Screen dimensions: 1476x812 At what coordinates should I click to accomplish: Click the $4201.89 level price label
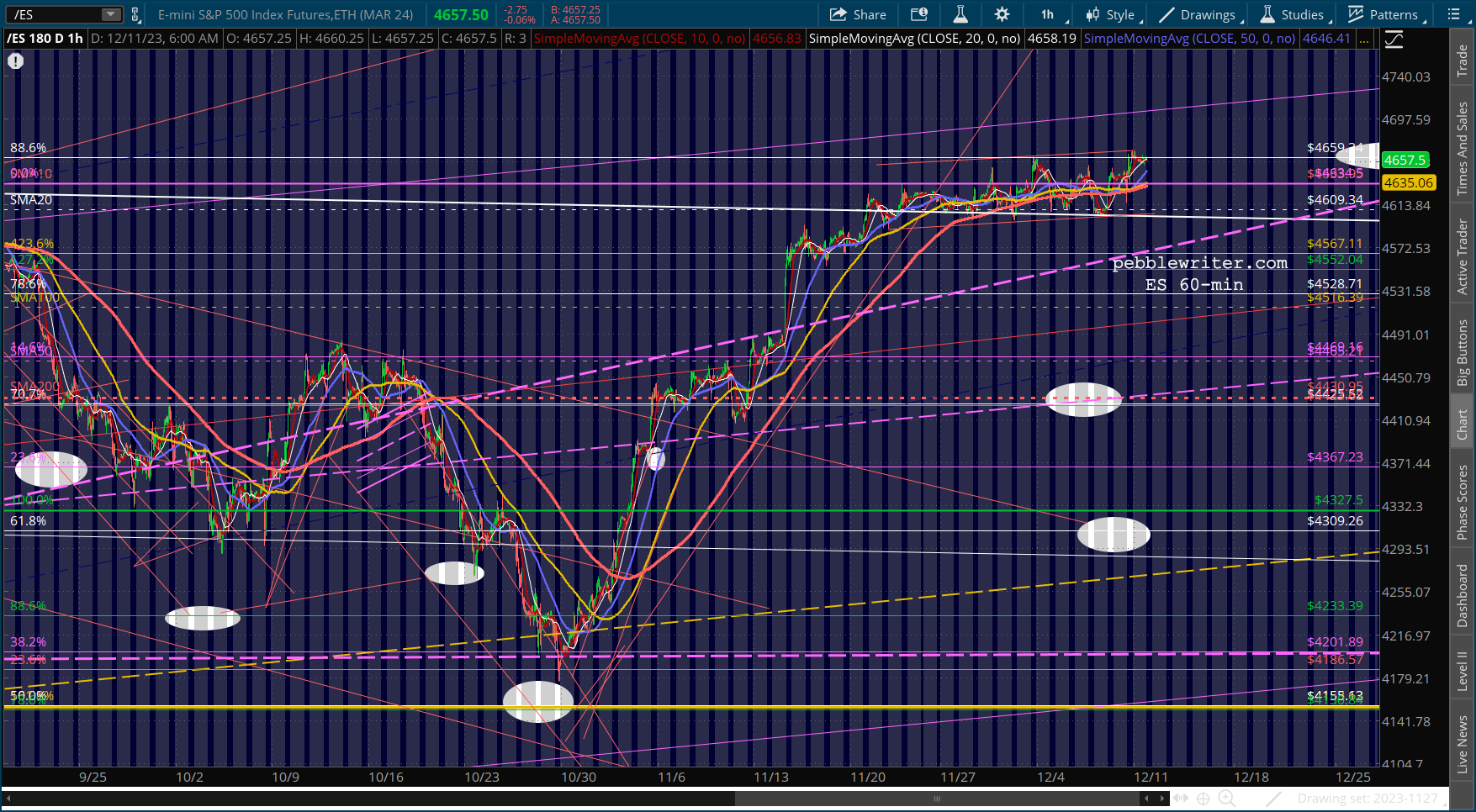(1335, 642)
